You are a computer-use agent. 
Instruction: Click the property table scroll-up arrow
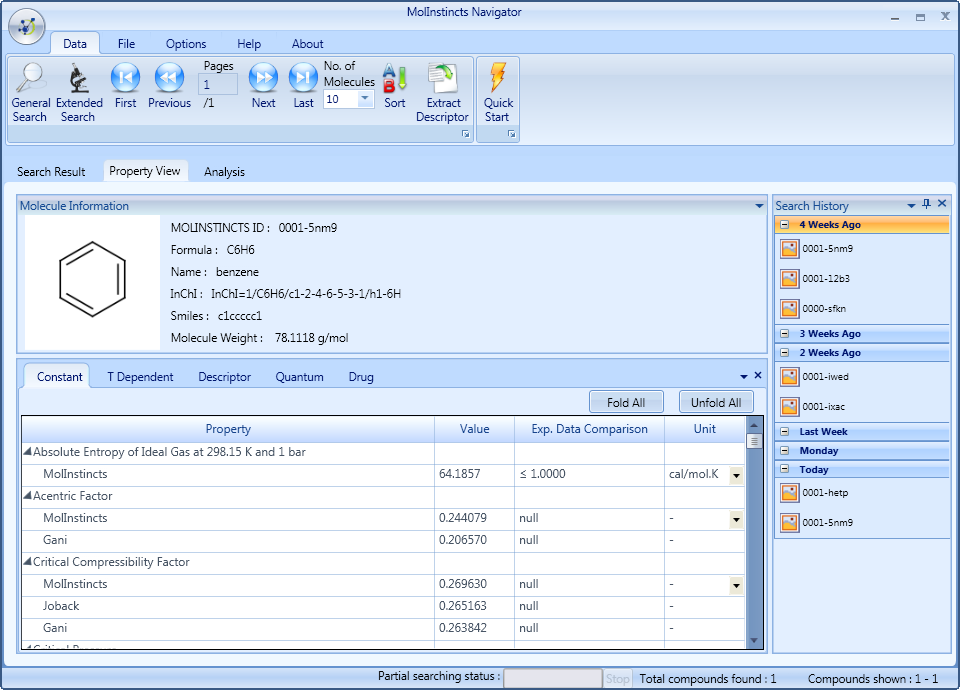(754, 424)
